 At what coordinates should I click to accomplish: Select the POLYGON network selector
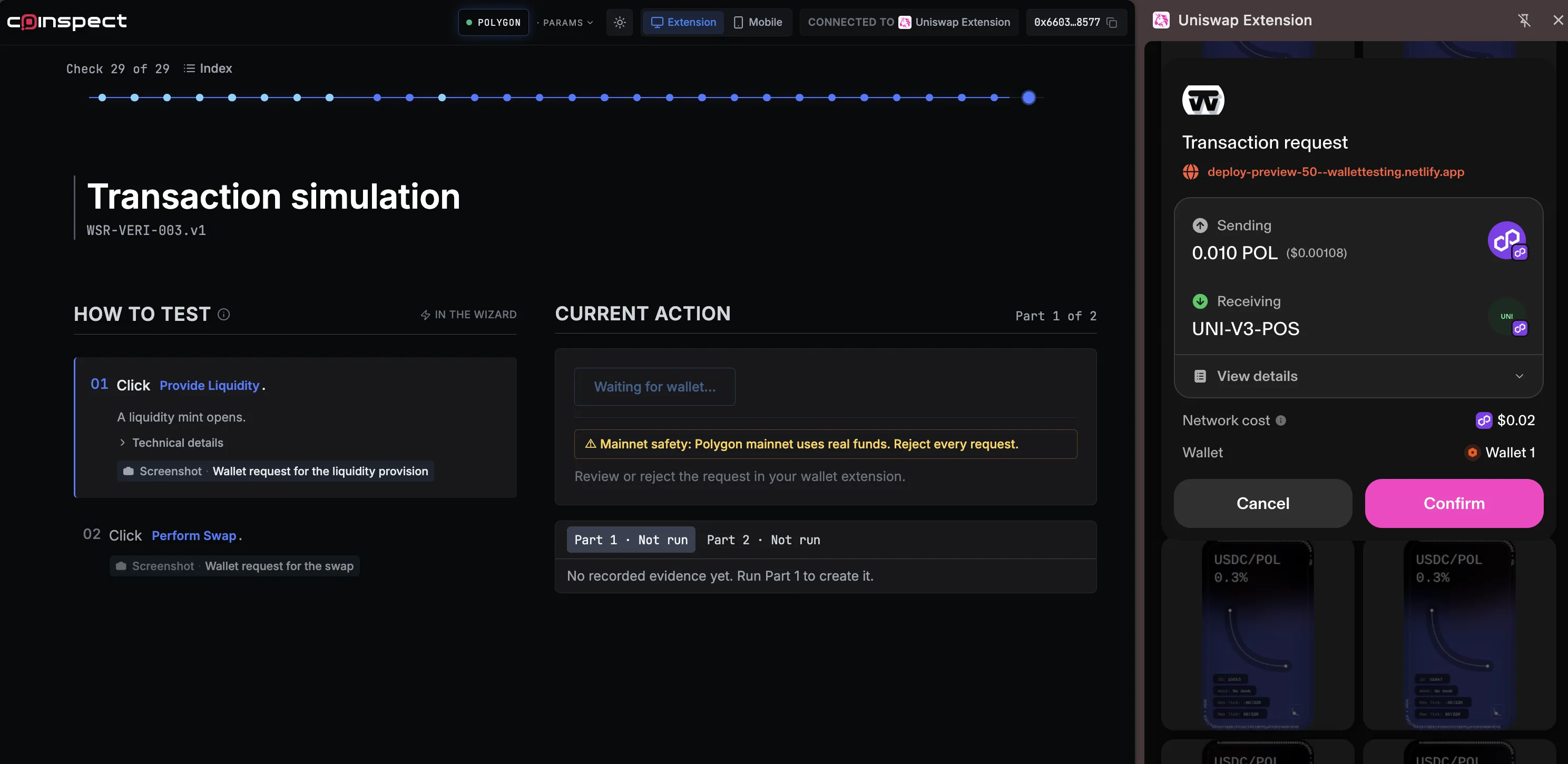(x=493, y=23)
